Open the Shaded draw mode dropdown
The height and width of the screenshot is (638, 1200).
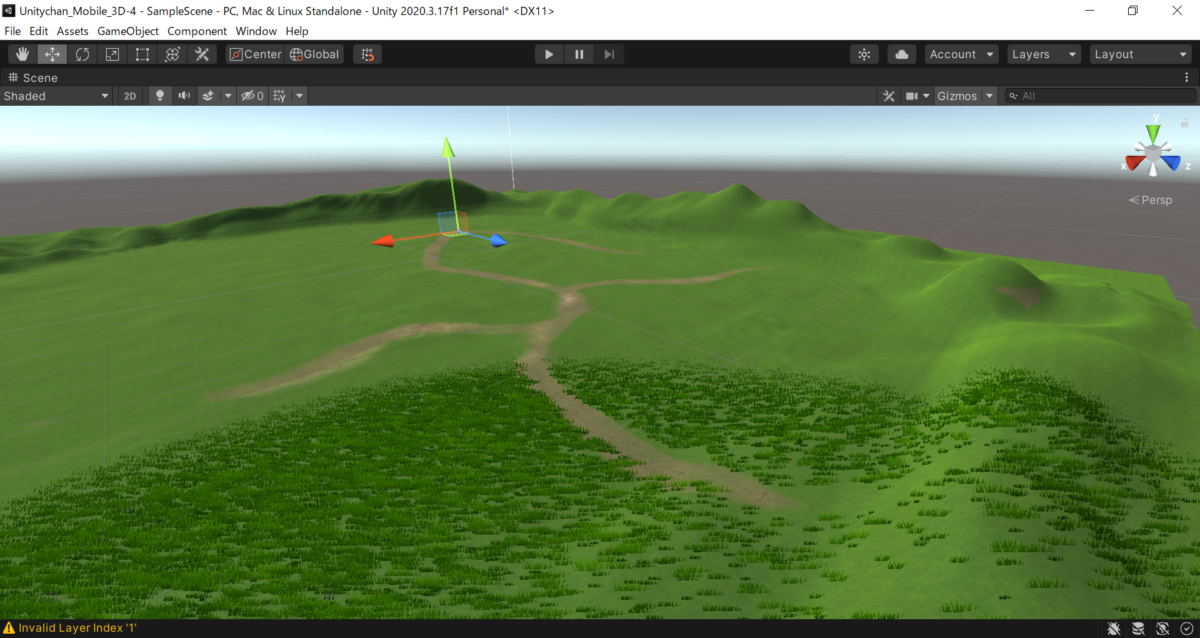coord(56,96)
